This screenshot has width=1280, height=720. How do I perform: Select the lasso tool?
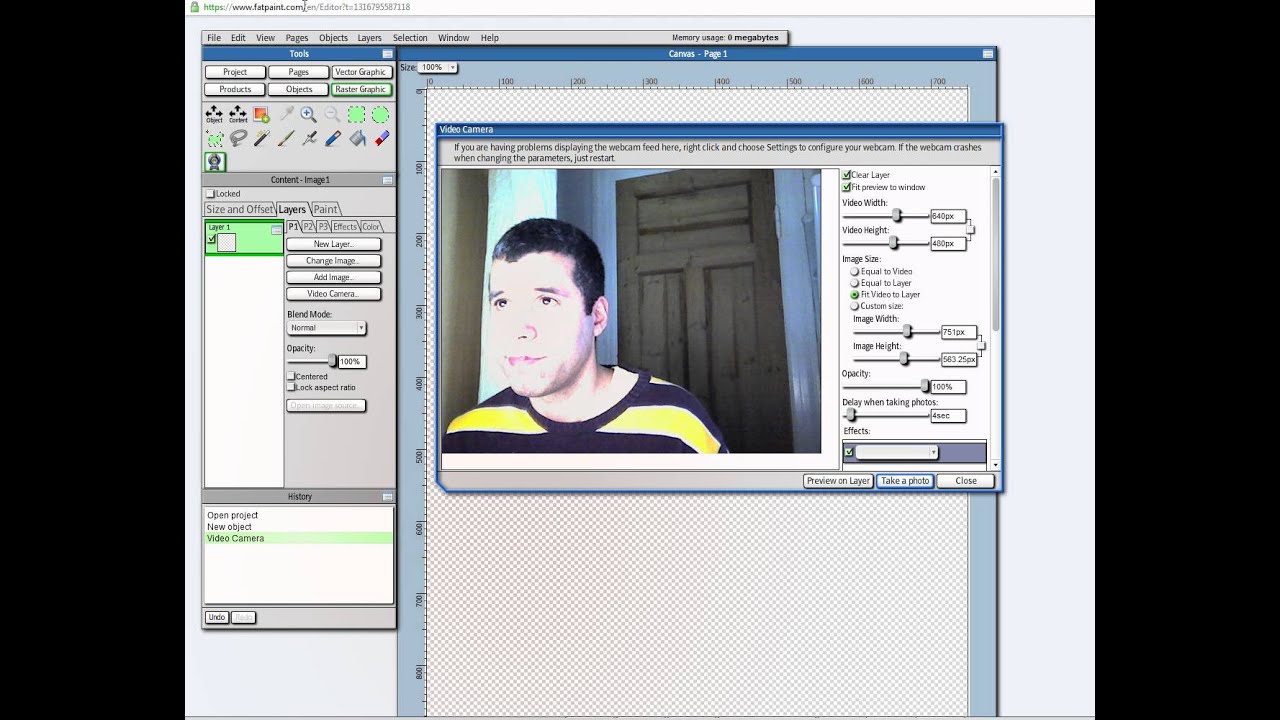point(238,138)
